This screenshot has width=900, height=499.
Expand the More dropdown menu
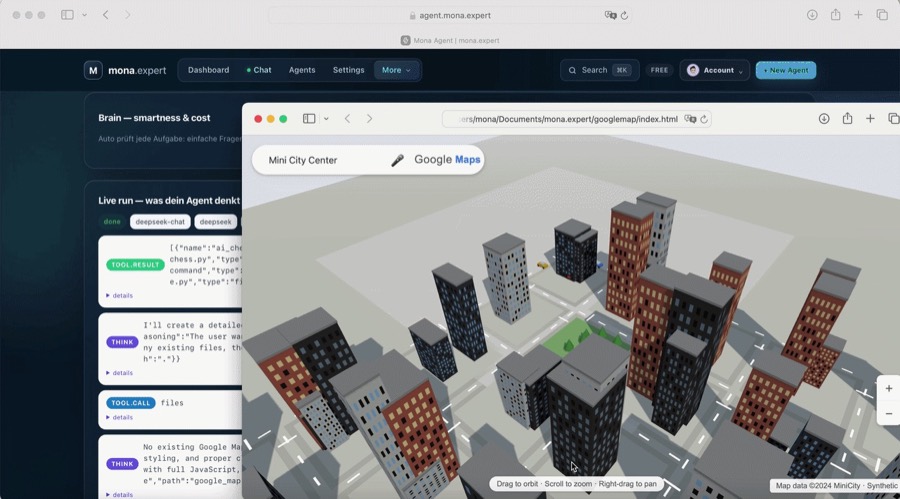click(x=397, y=70)
